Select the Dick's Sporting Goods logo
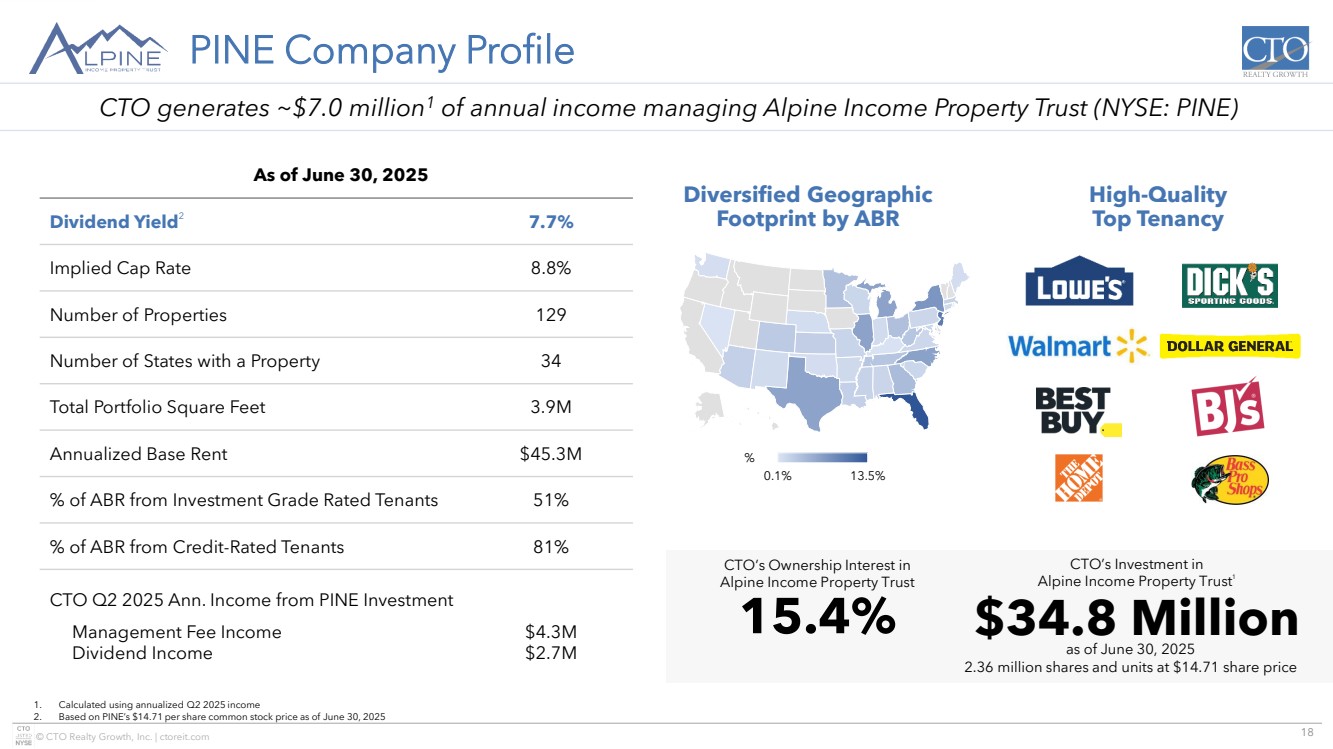This screenshot has height=749, width=1333. pyautogui.click(x=1229, y=286)
